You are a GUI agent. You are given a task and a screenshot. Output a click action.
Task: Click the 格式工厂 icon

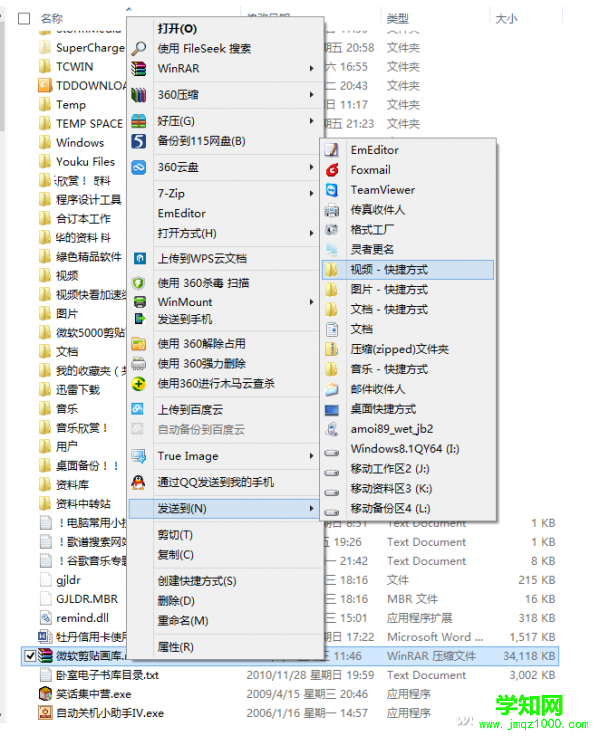(332, 230)
